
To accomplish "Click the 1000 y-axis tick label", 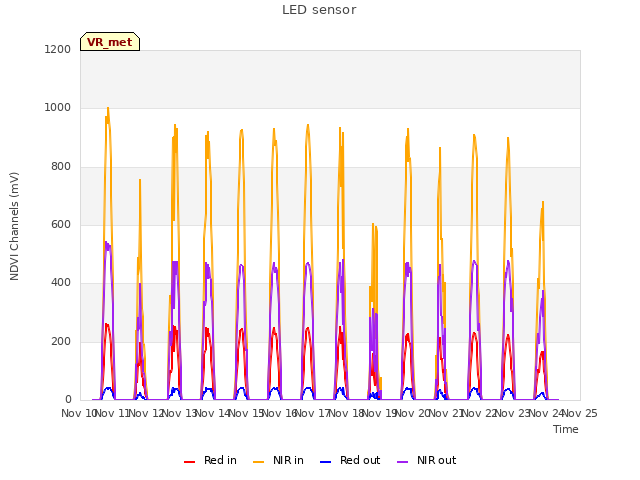I will coord(58,107).
